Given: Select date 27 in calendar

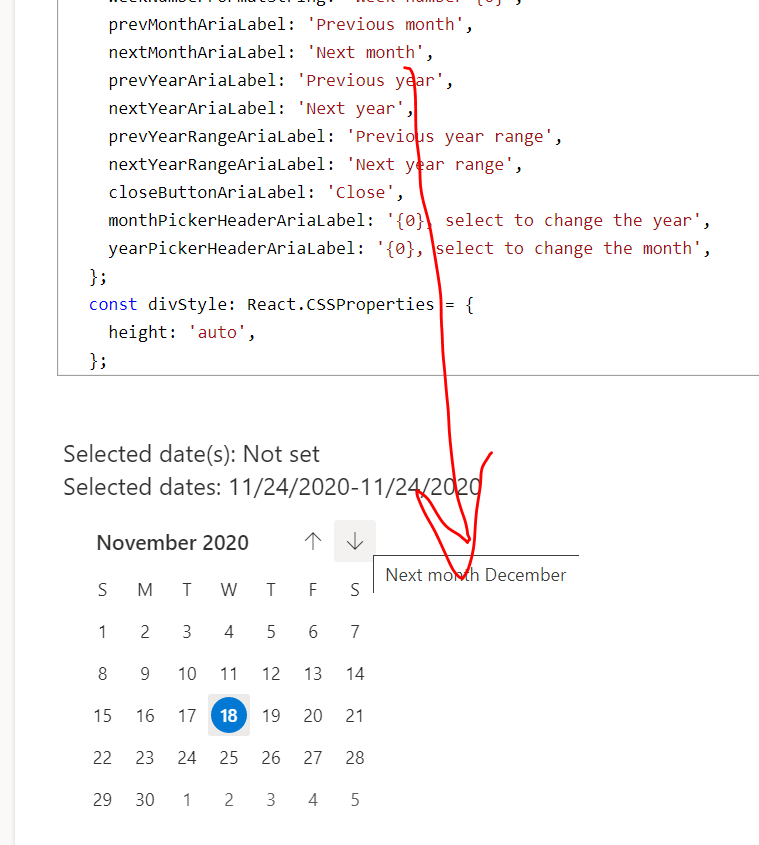Looking at the screenshot, I should tap(313, 758).
